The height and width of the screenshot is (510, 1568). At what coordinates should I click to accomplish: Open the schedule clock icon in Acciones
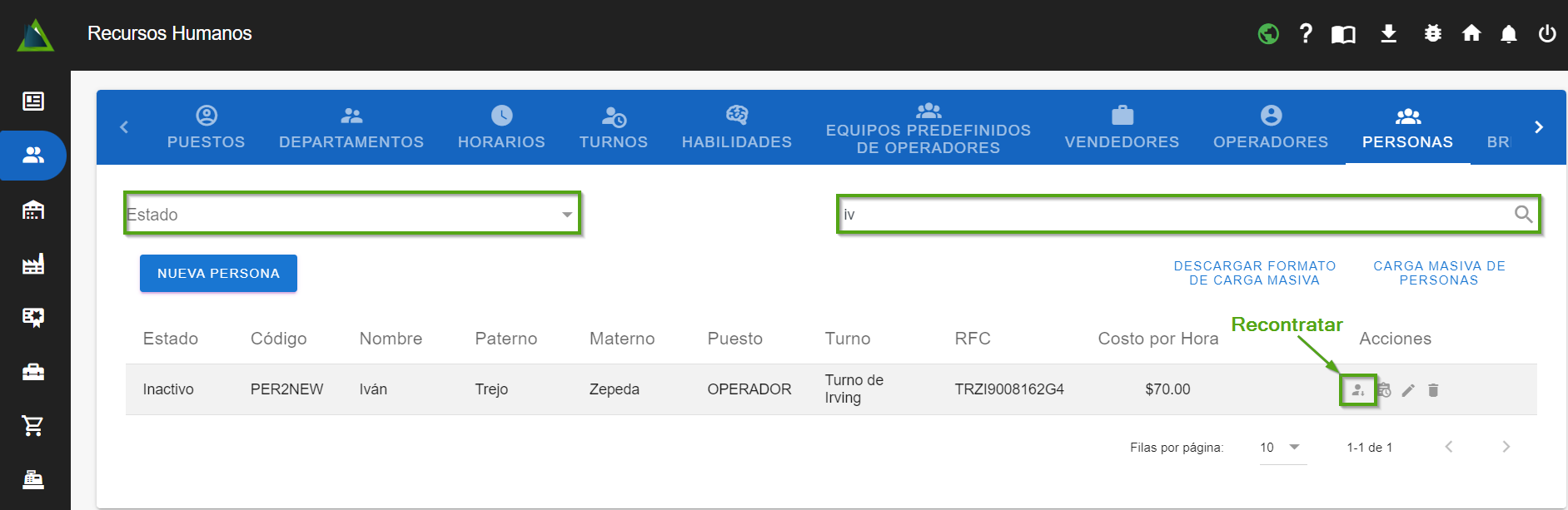[x=1384, y=390]
